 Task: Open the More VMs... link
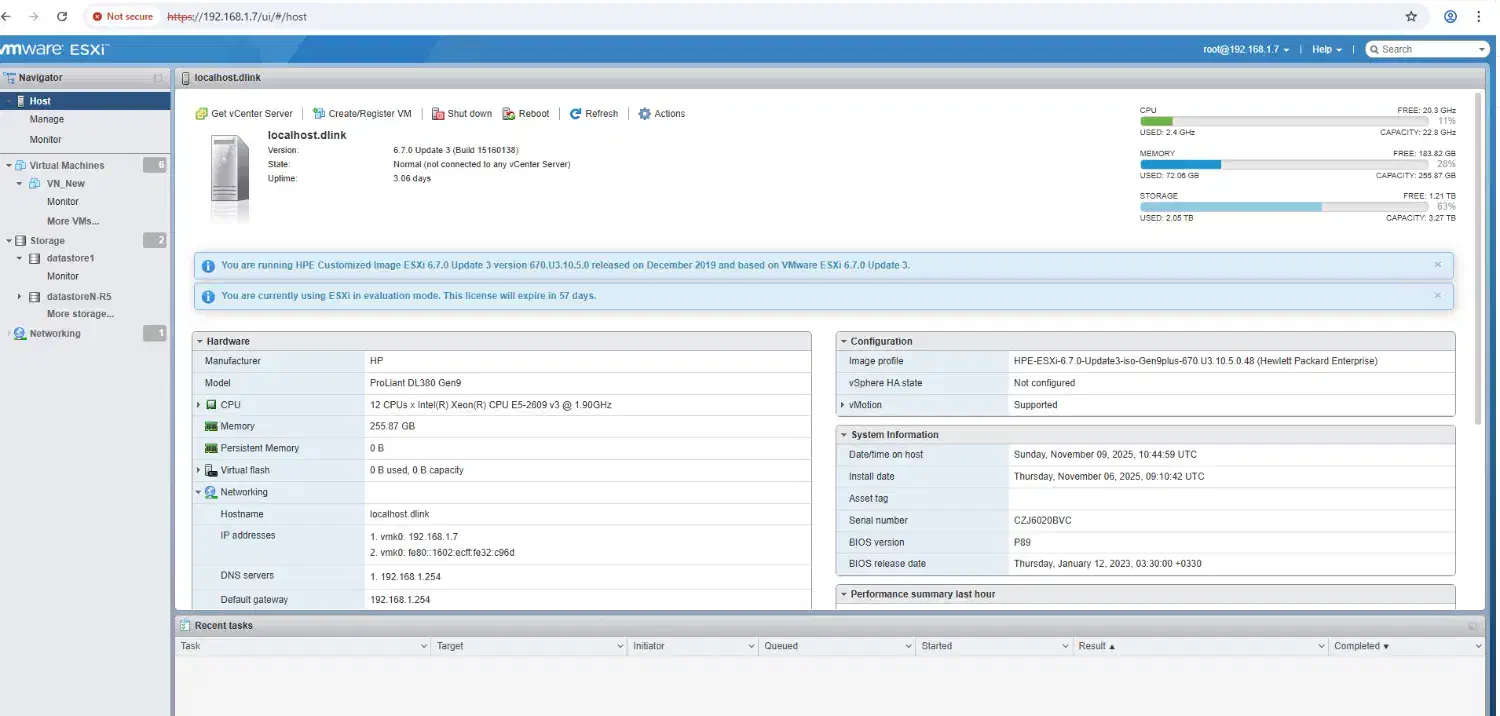[73, 221]
